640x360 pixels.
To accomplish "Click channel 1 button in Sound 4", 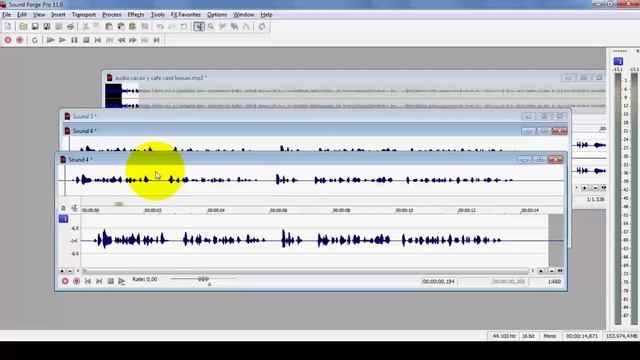I will 64,219.
